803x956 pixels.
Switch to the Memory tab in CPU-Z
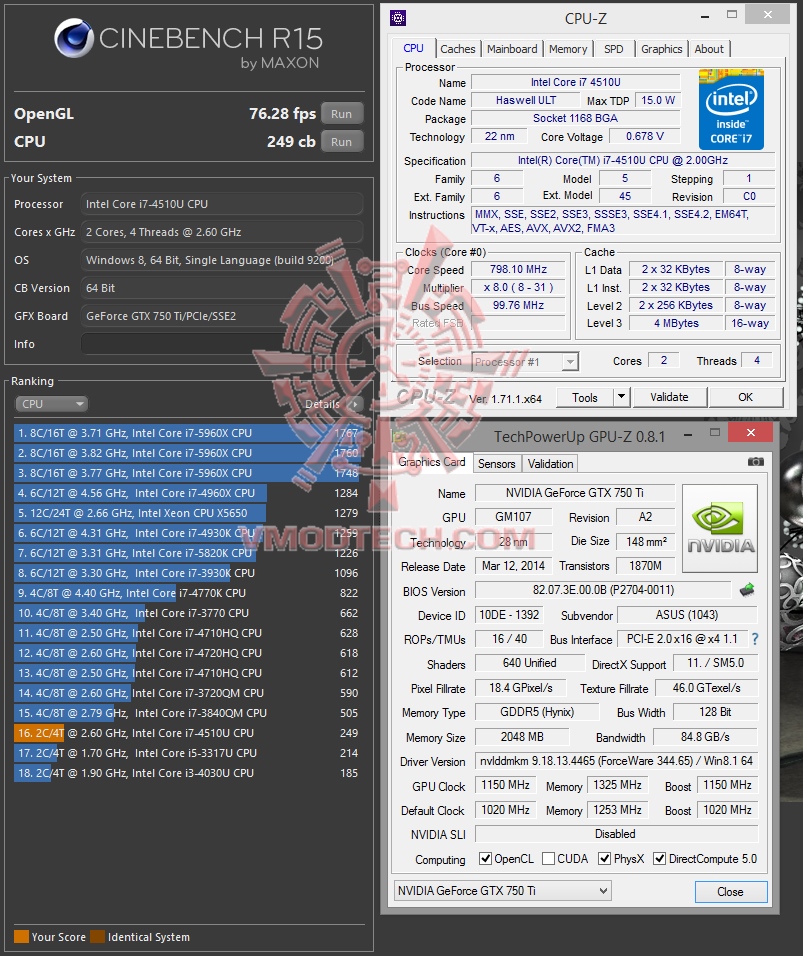[x=568, y=49]
